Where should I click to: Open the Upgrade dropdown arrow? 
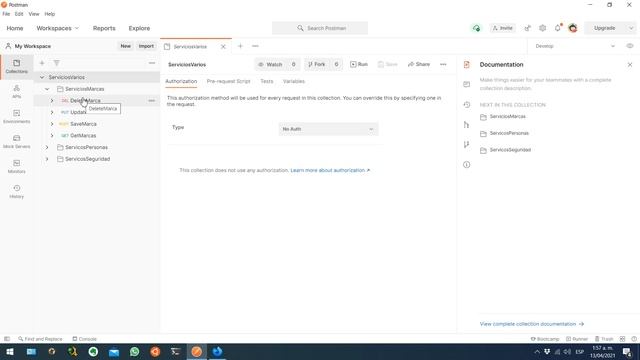pyautogui.click(x=631, y=28)
